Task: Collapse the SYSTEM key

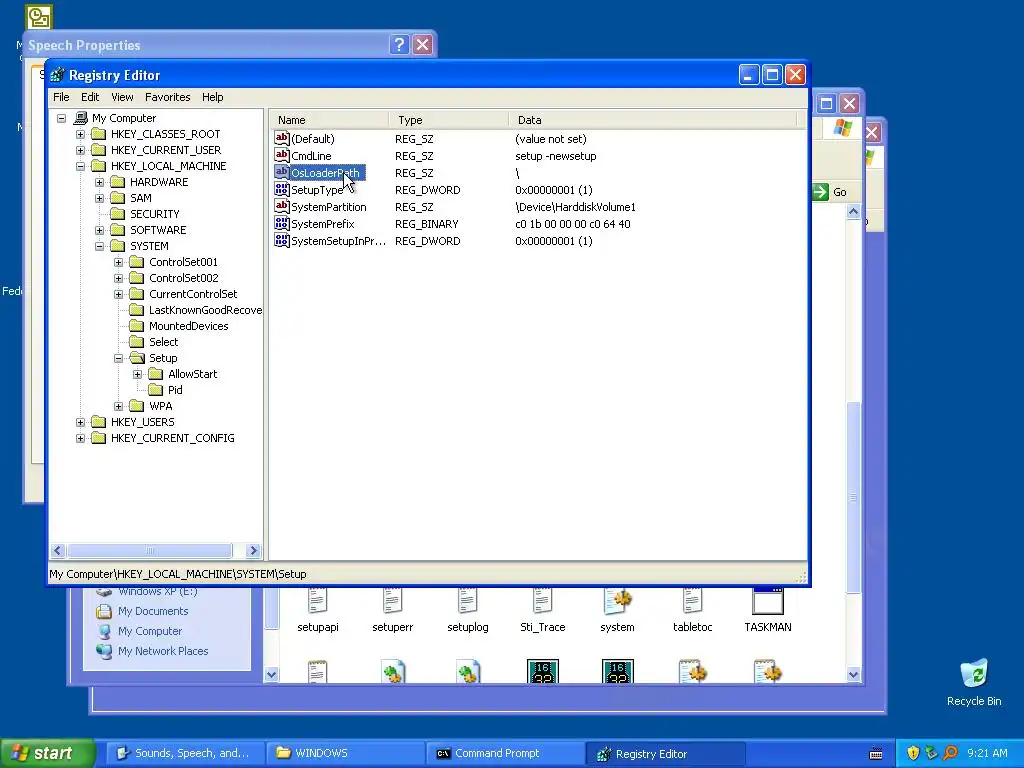Action: coord(99,246)
